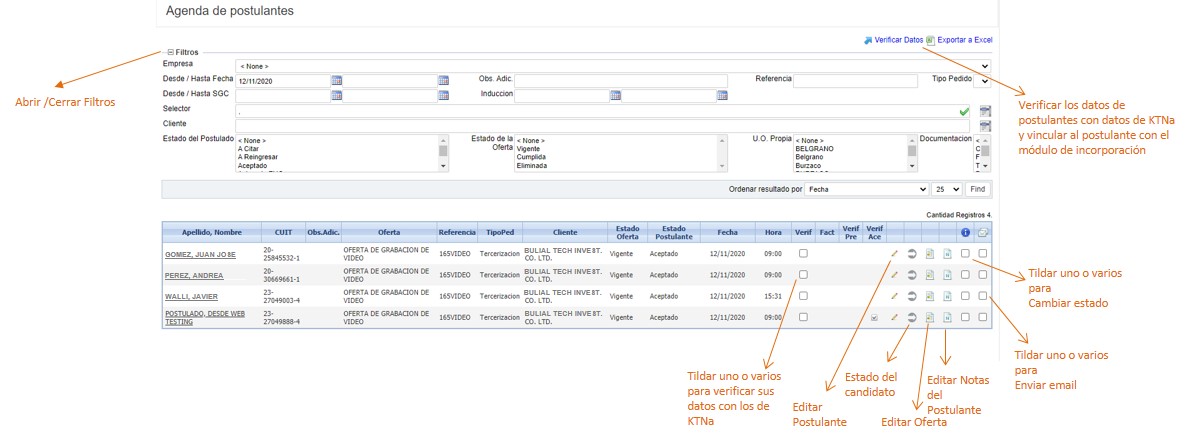Open calendar picker for Desde Fecha start date
Screen dimensions: 1195x437
tap(337, 80)
